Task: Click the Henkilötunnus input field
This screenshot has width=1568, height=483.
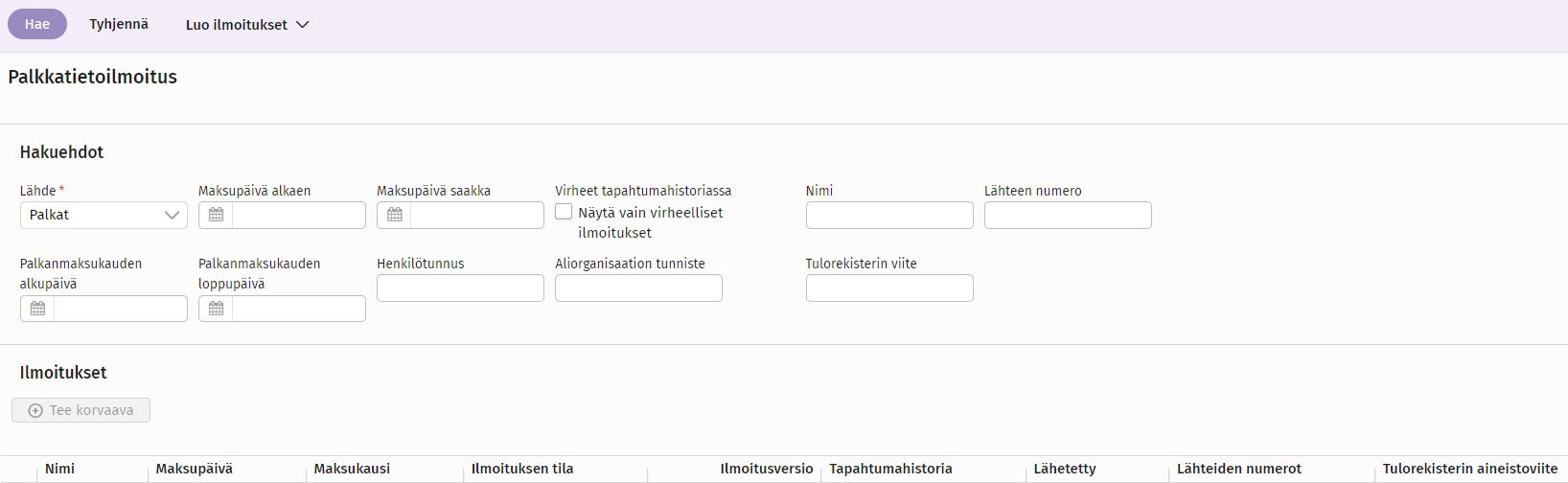Action: coord(460,287)
